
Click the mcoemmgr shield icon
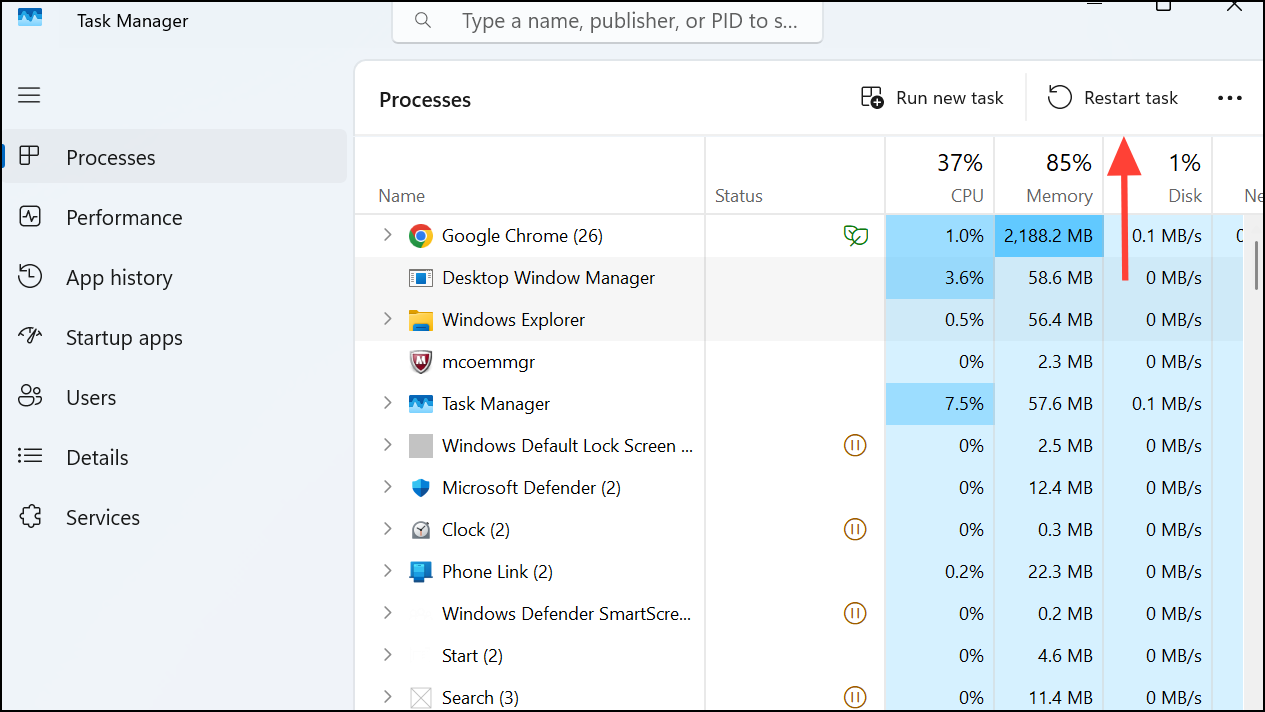[420, 362]
